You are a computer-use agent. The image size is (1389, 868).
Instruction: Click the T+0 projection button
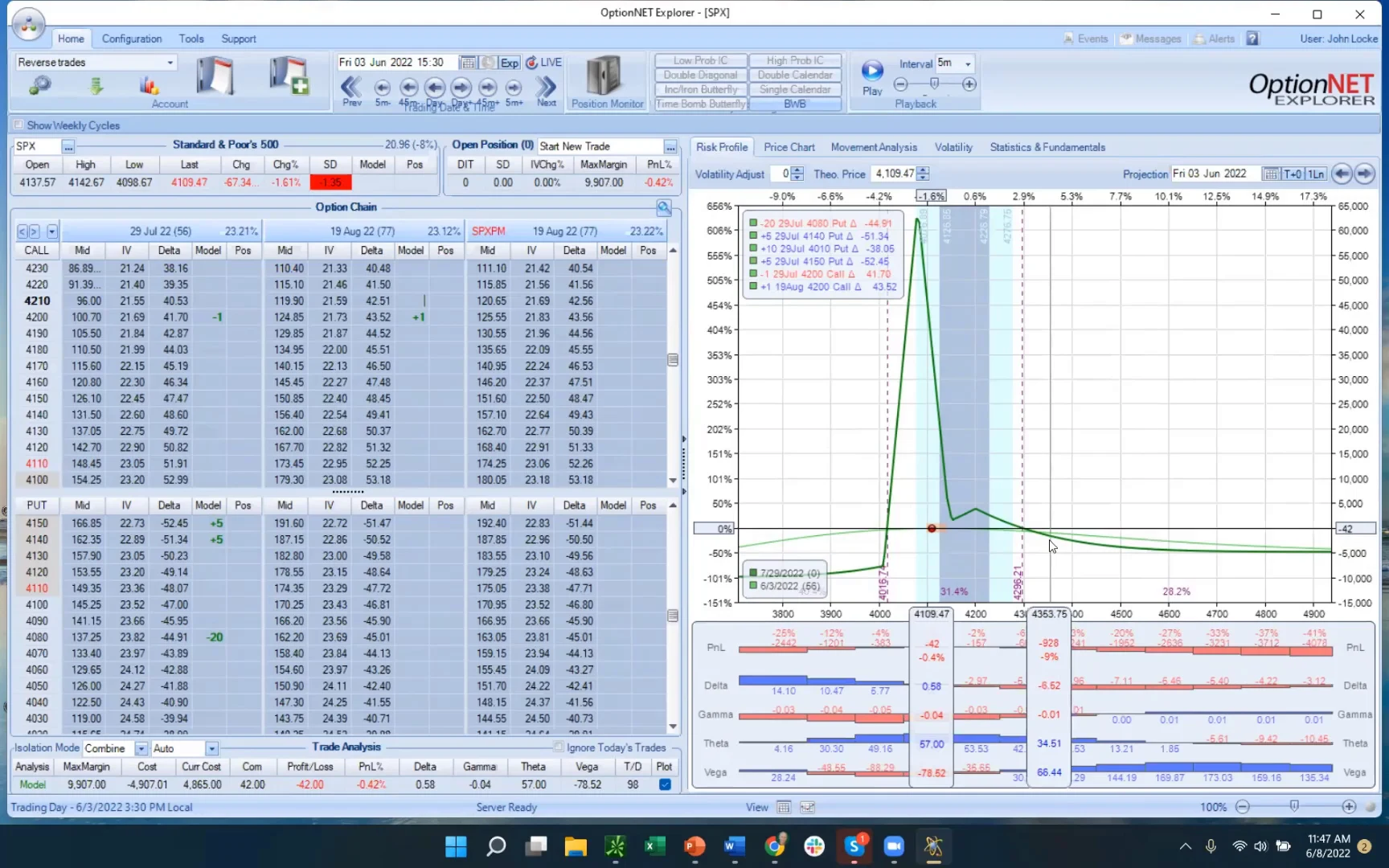click(1293, 174)
